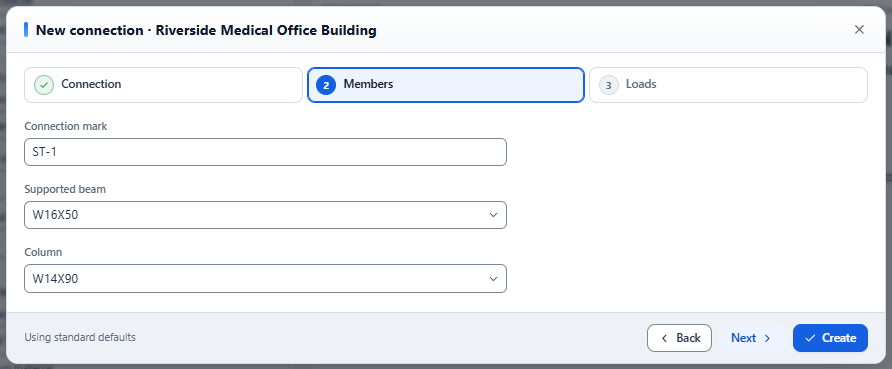Advance with the Next button

coord(751,338)
